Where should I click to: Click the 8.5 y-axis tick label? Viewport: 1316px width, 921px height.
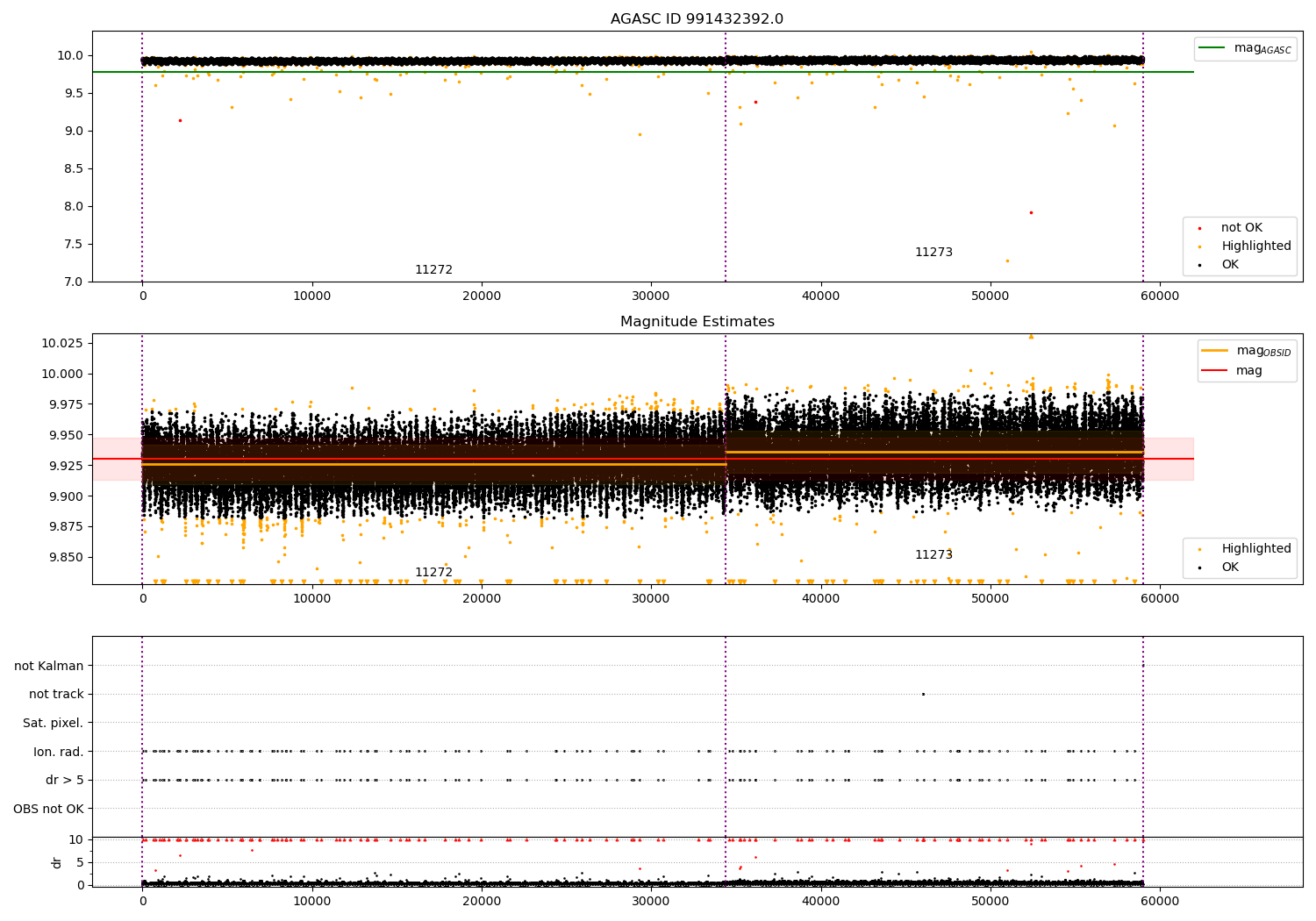[x=74, y=168]
